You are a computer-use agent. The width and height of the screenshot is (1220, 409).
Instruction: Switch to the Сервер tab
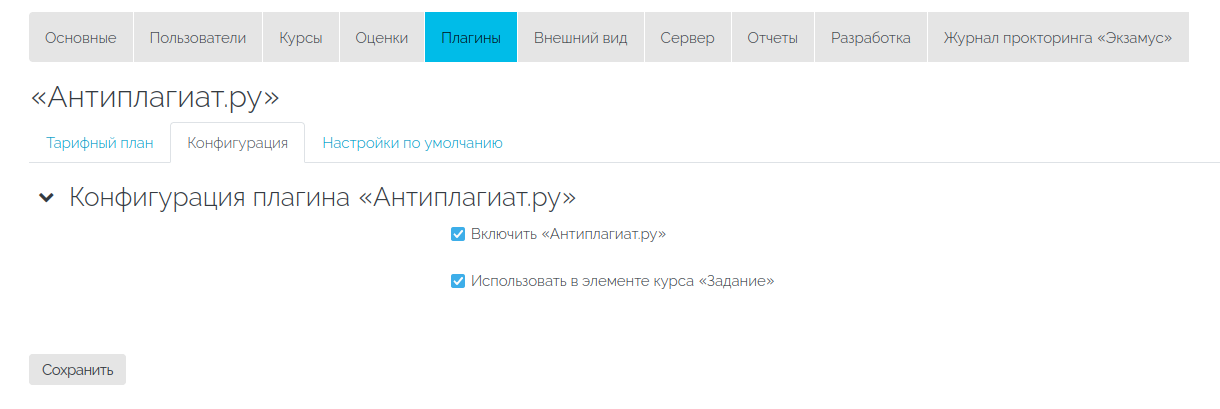point(688,38)
